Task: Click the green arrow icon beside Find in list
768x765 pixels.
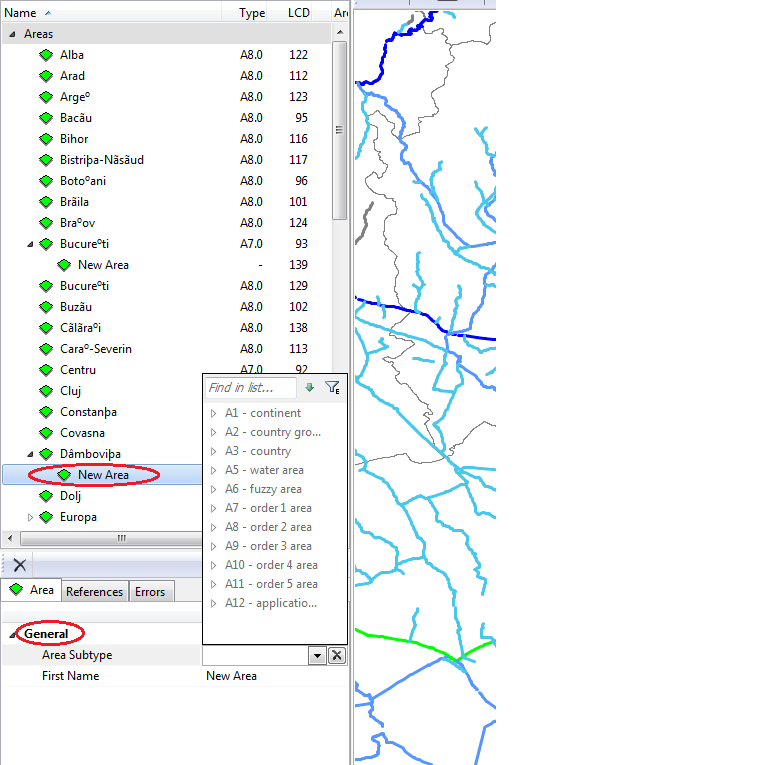Action: (x=309, y=388)
